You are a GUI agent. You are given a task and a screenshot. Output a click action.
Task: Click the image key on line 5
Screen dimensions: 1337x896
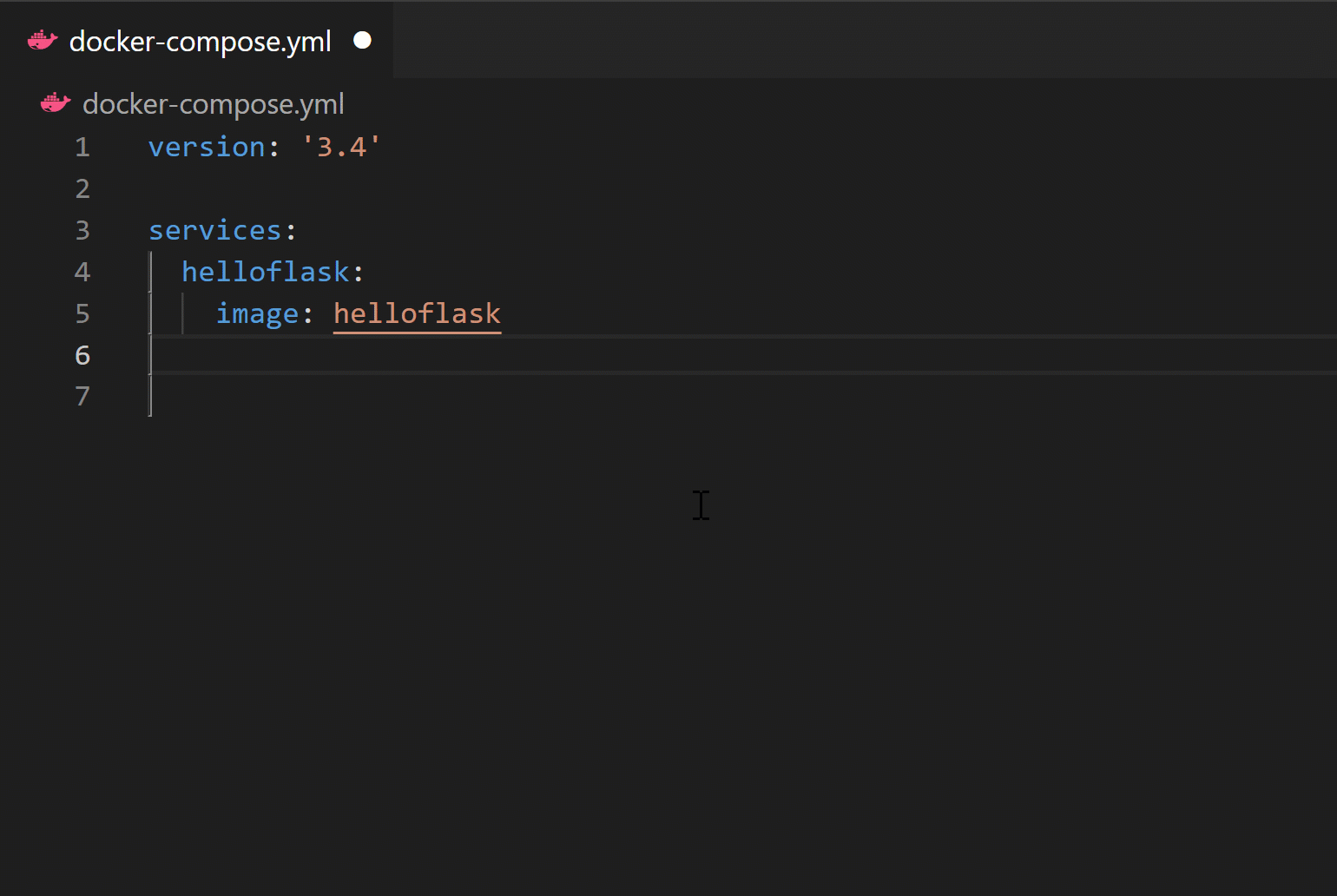click(x=257, y=313)
